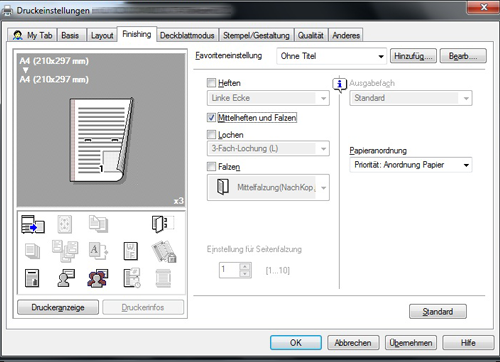Viewport: 500px width, 362px height.
Task: Open the Stempel/Gestaltung tab
Action: [x=256, y=35]
